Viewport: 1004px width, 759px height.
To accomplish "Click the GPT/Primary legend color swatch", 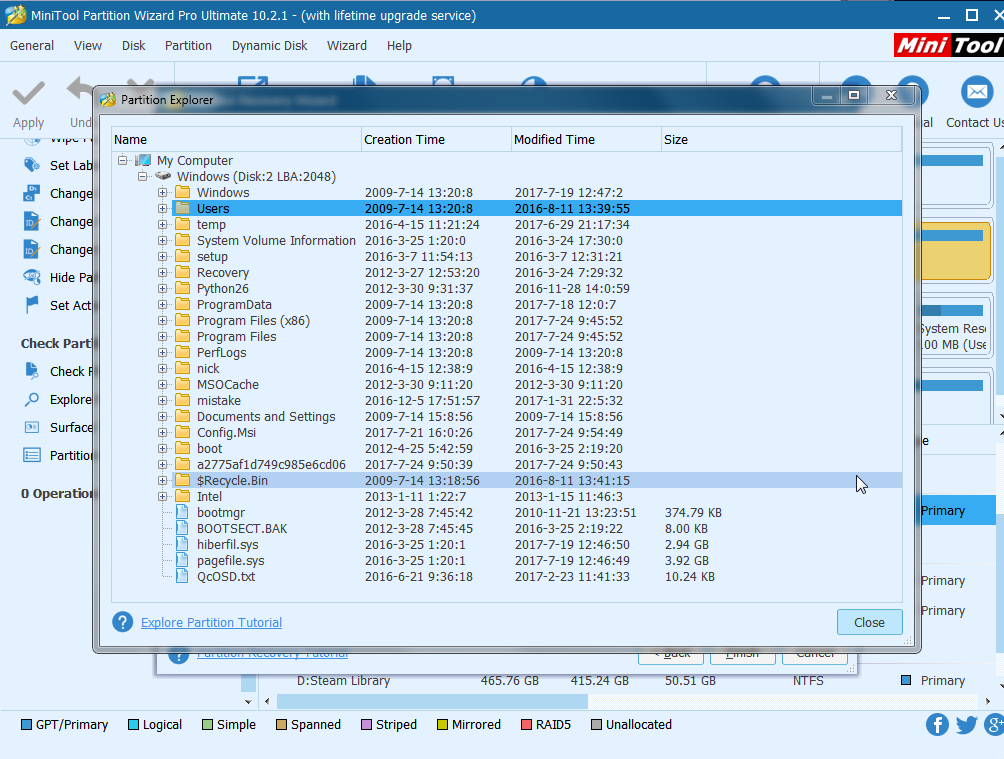I will point(26,724).
